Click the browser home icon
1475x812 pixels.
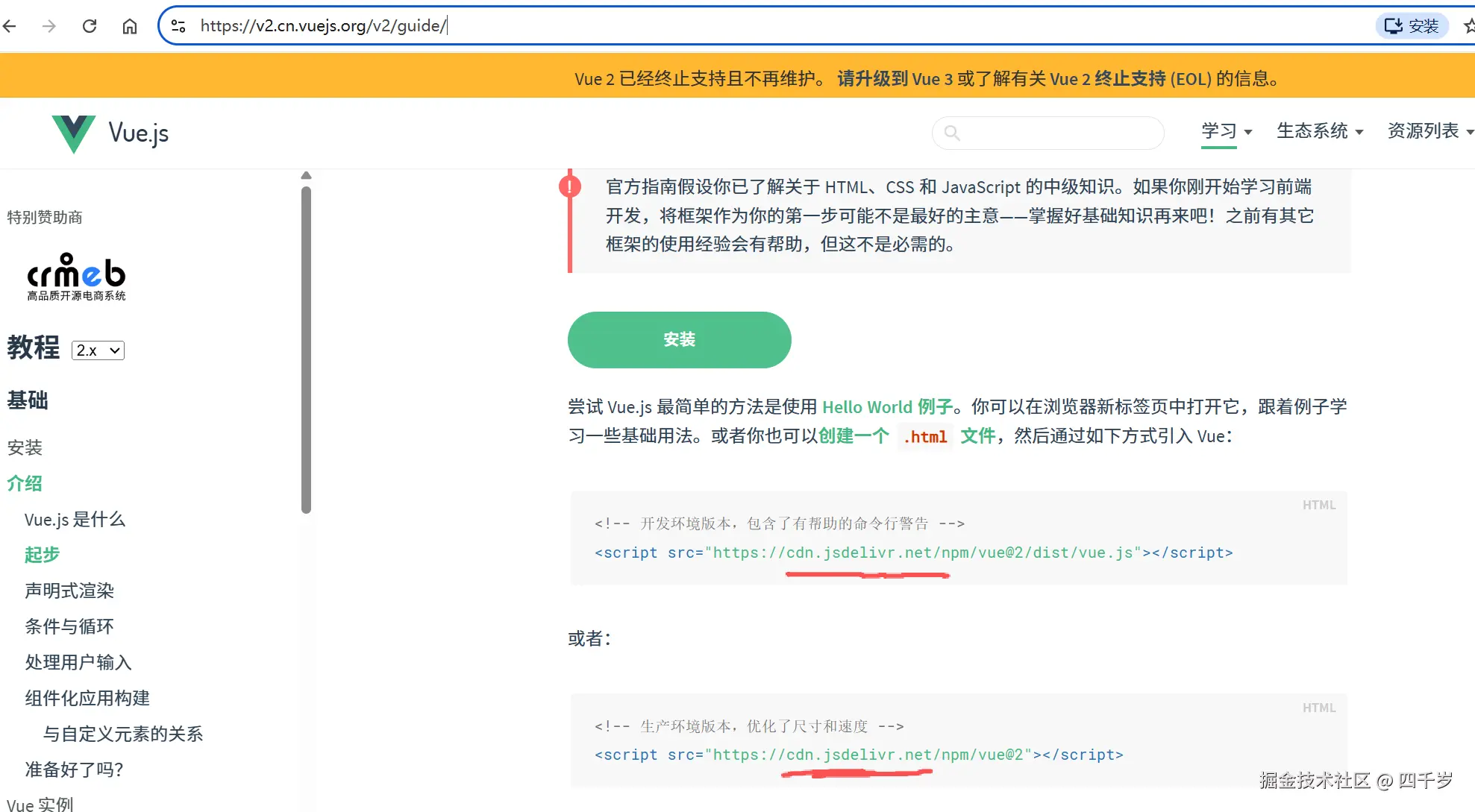129,25
